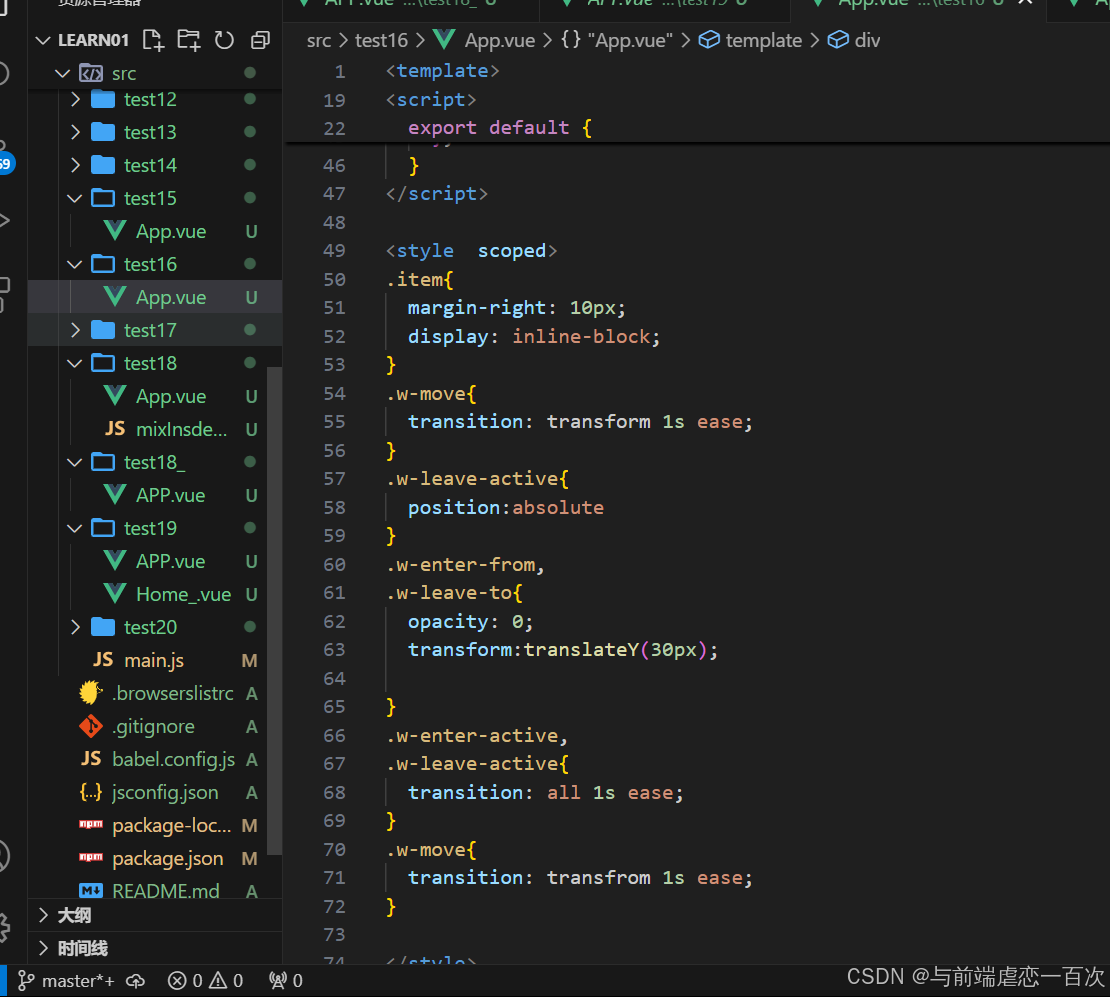Open .gitignore file
Image resolution: width=1110 pixels, height=997 pixels.
(153, 727)
